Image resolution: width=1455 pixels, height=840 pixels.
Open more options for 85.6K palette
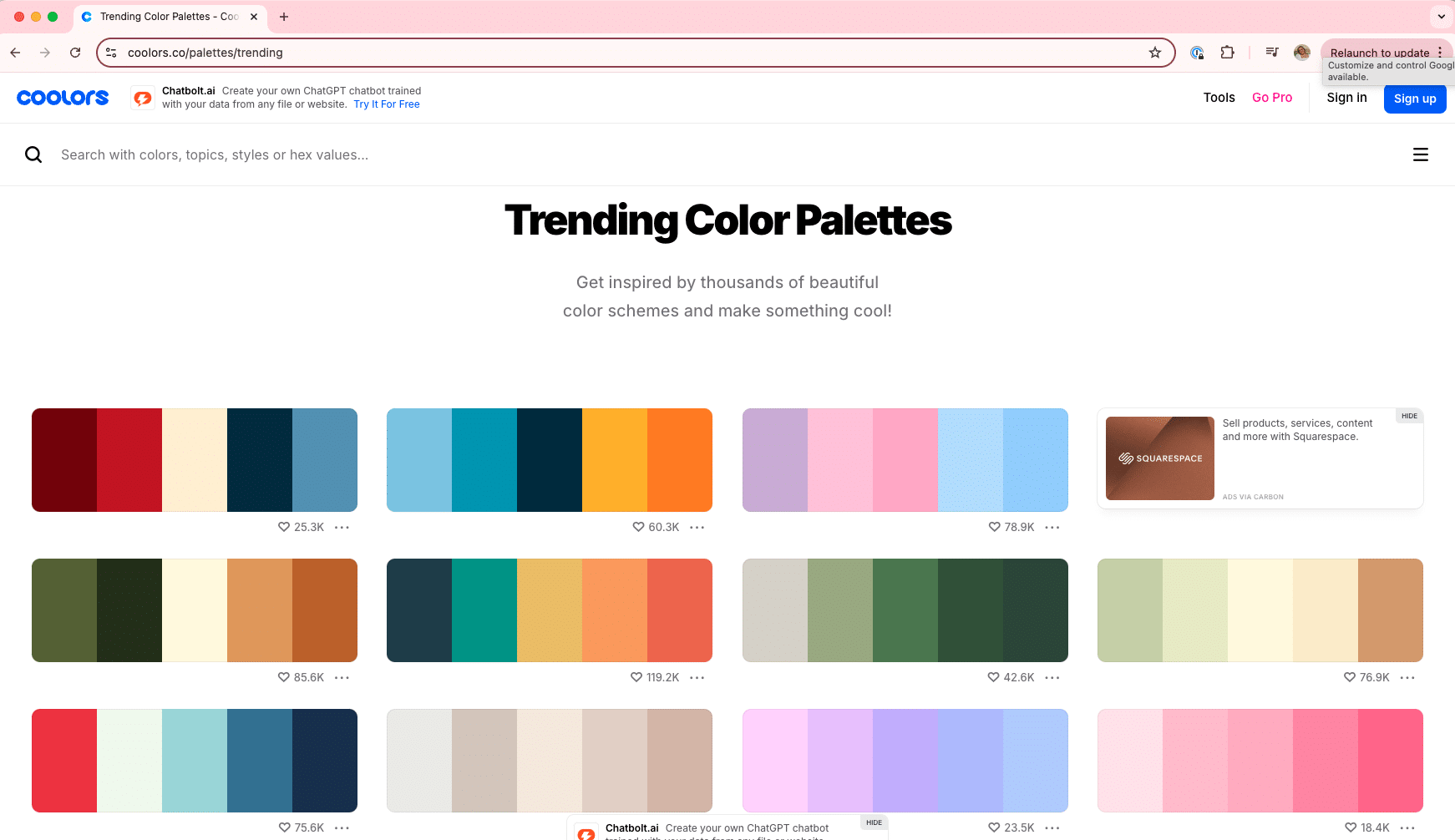coord(342,677)
